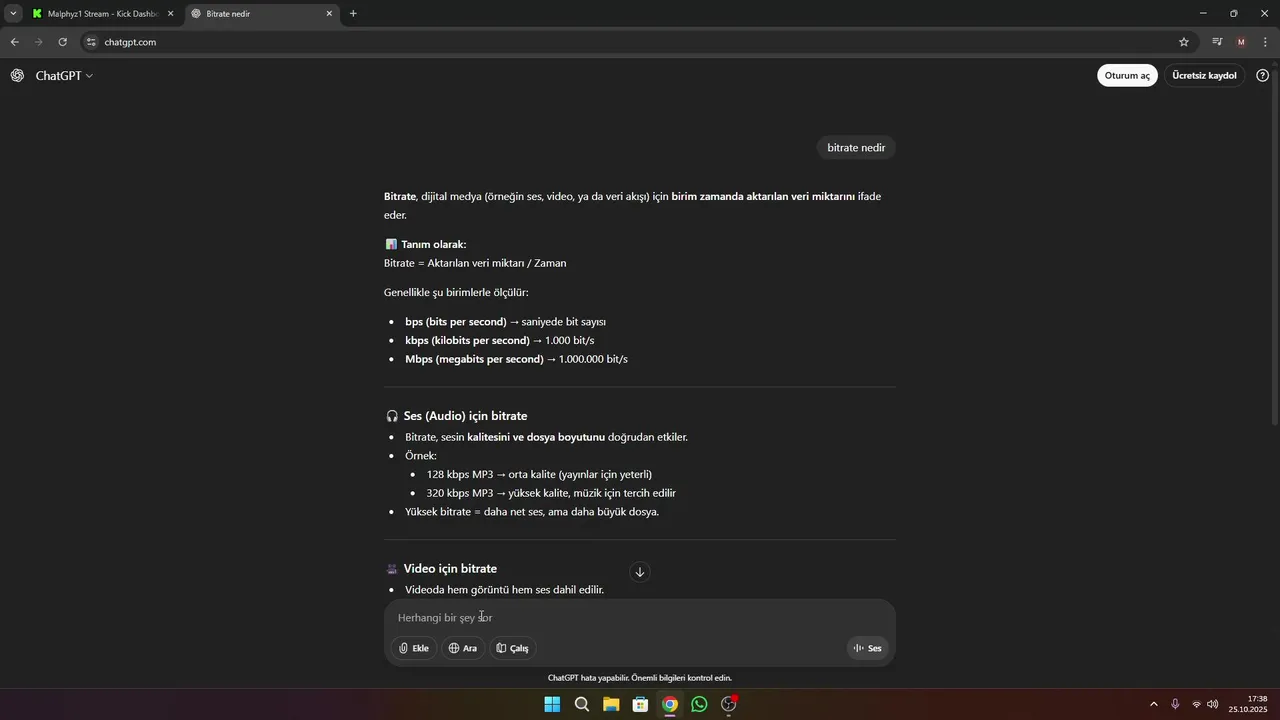Click the Mbps (megabits per second) line
This screenshot has height=720, width=1280.
[516, 359]
